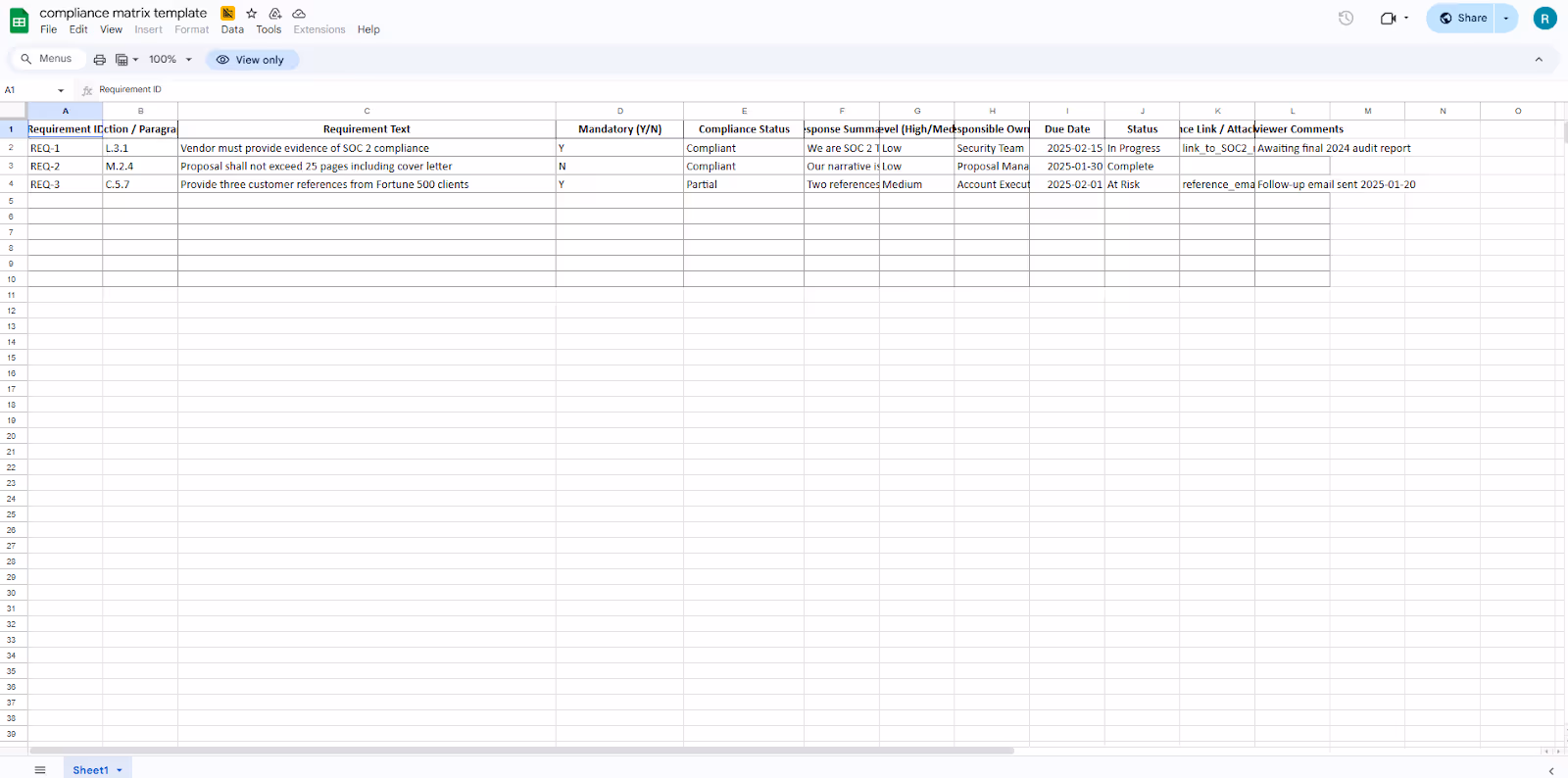Open the Help menu
Viewport: 1568px width, 778px height.
(x=368, y=29)
